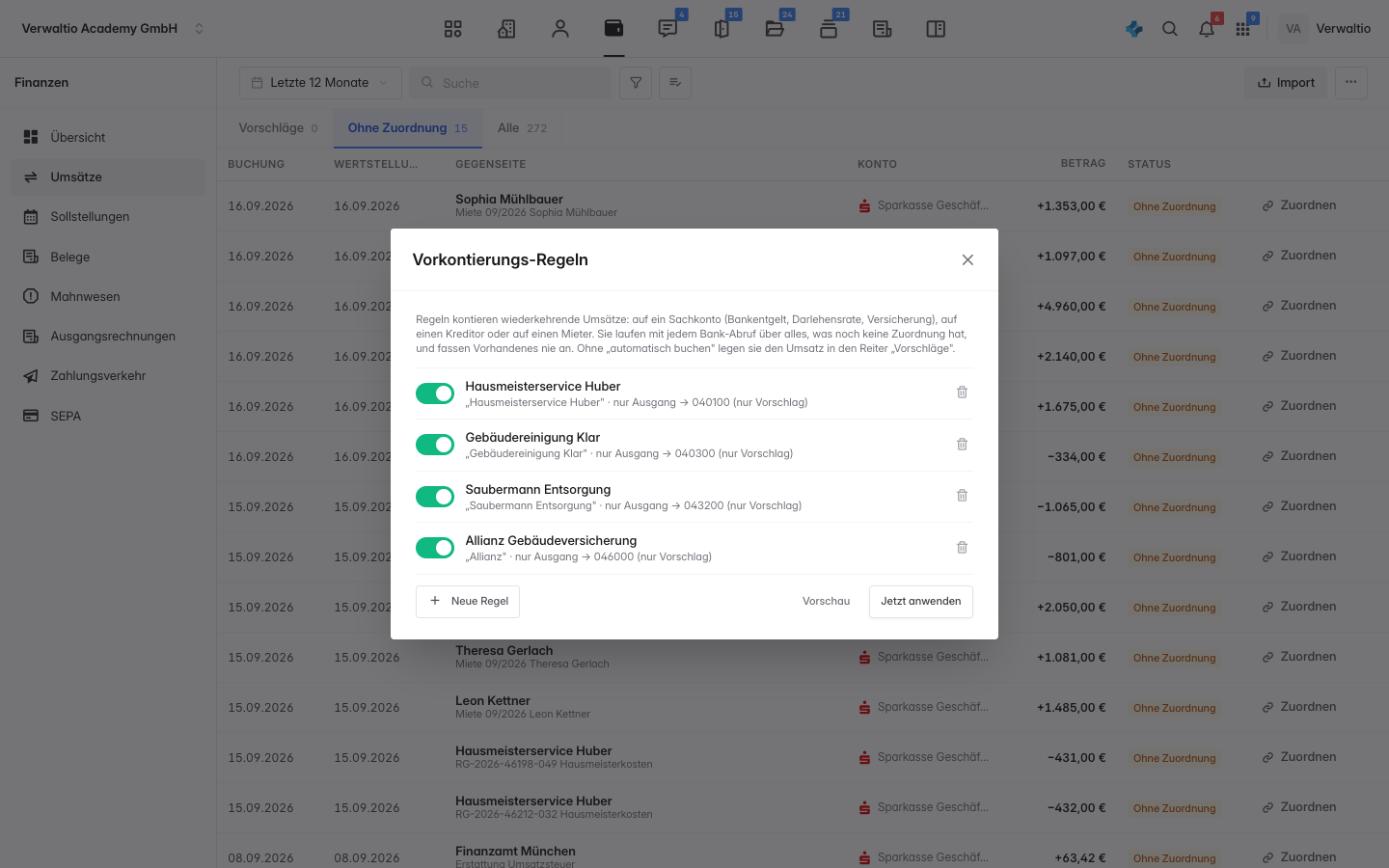Open the apps grid icon with badge 9
1389x868 pixels.
pos(1242,29)
